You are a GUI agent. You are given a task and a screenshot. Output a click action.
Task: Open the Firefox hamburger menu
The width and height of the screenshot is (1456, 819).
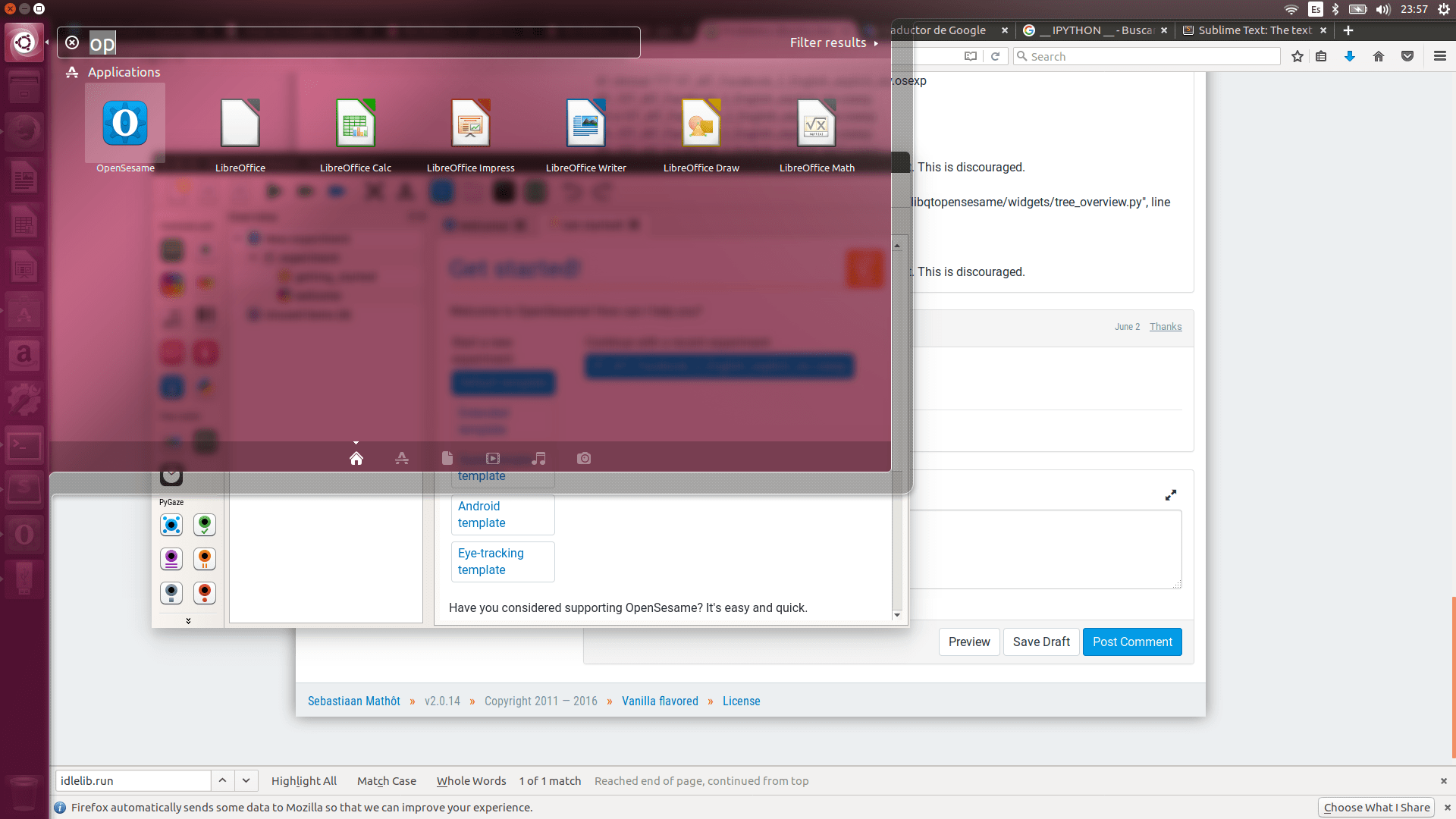click(1440, 56)
